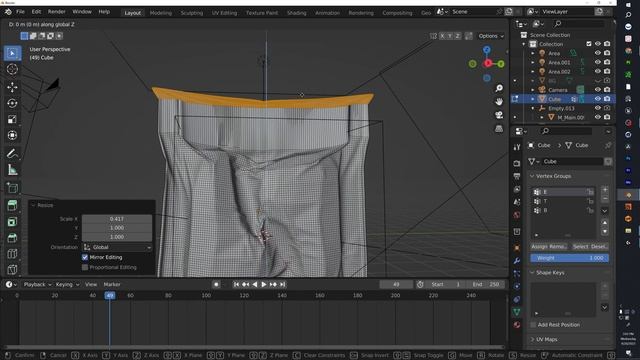
Task: Open the Marker menu in timeline
Action: (x=112, y=284)
